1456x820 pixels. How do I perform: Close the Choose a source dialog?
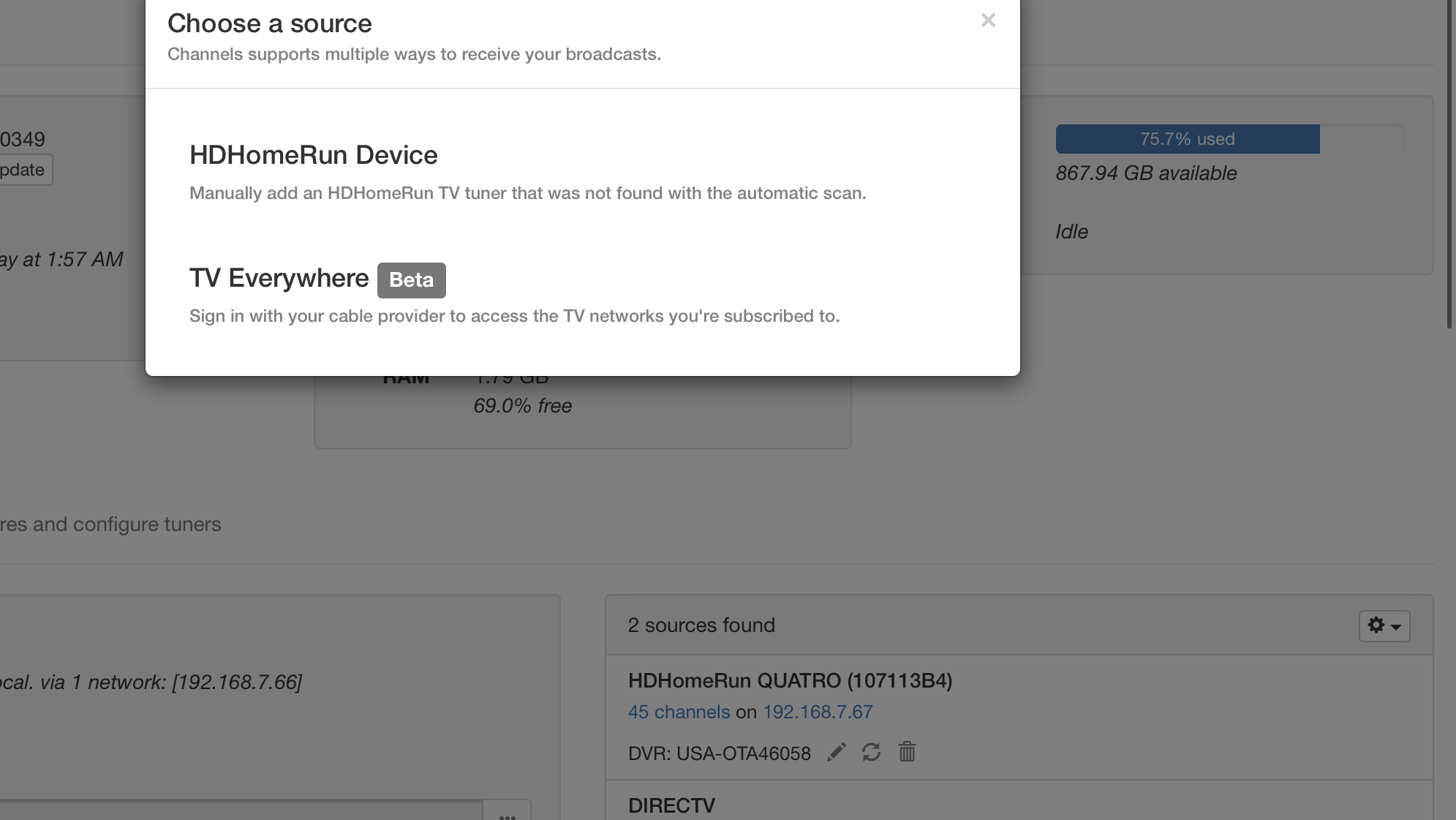[x=988, y=20]
